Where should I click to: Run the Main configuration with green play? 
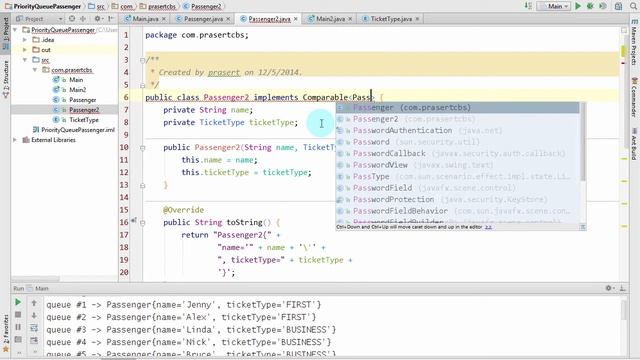(578, 6)
